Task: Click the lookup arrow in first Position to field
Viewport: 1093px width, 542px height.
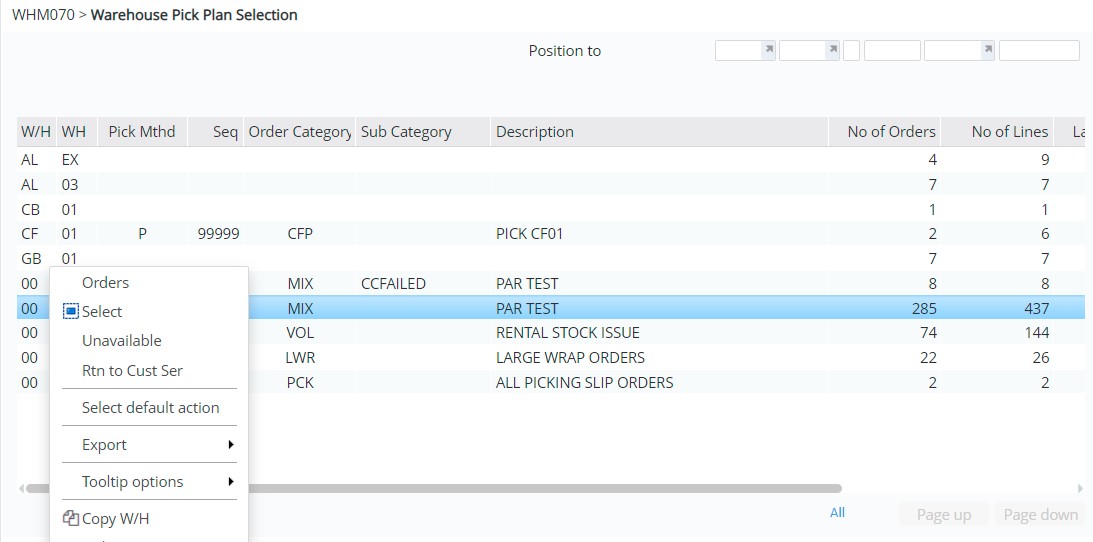Action: [768, 49]
